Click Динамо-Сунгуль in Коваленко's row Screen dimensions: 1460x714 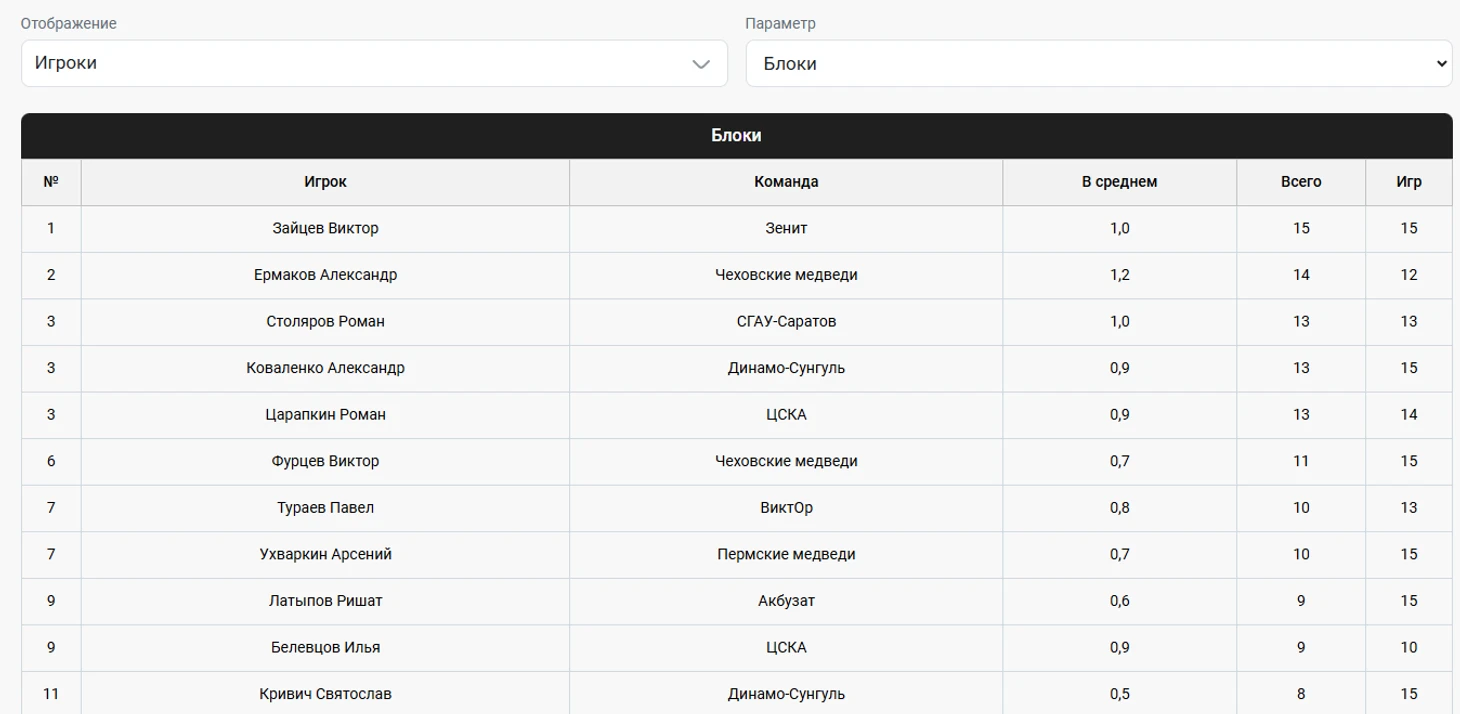[x=786, y=368]
